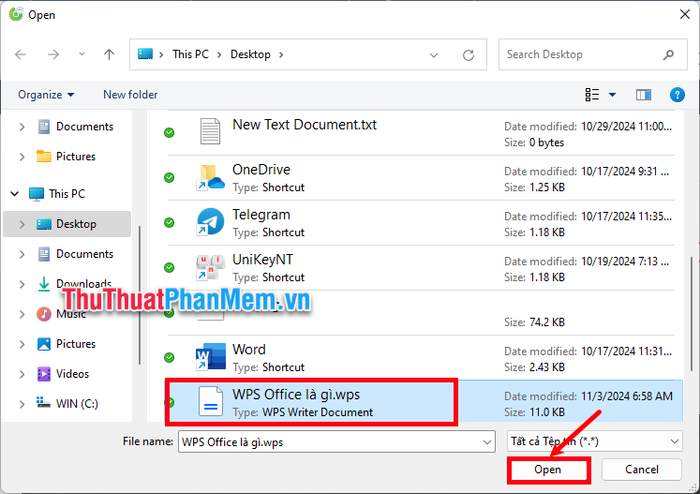Click the WPS Writer document icon
Viewport: 700px width, 494px height.
(x=210, y=401)
